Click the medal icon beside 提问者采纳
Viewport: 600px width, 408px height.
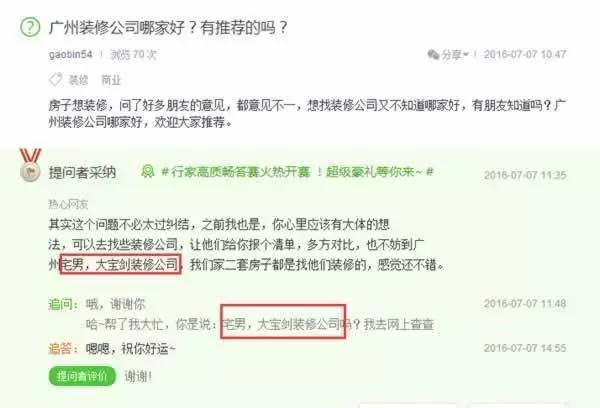click(30, 165)
